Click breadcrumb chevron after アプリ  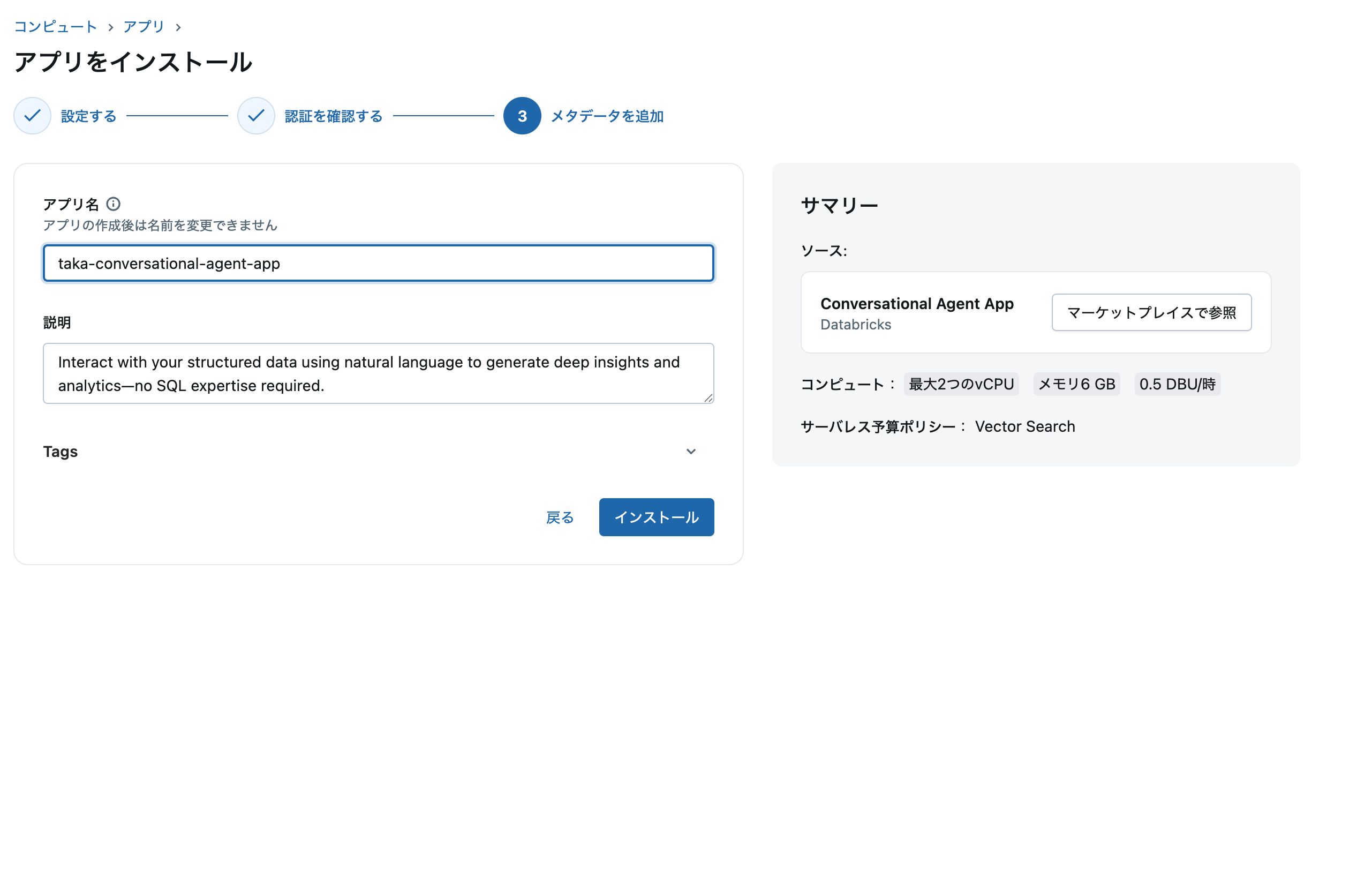pos(178,27)
